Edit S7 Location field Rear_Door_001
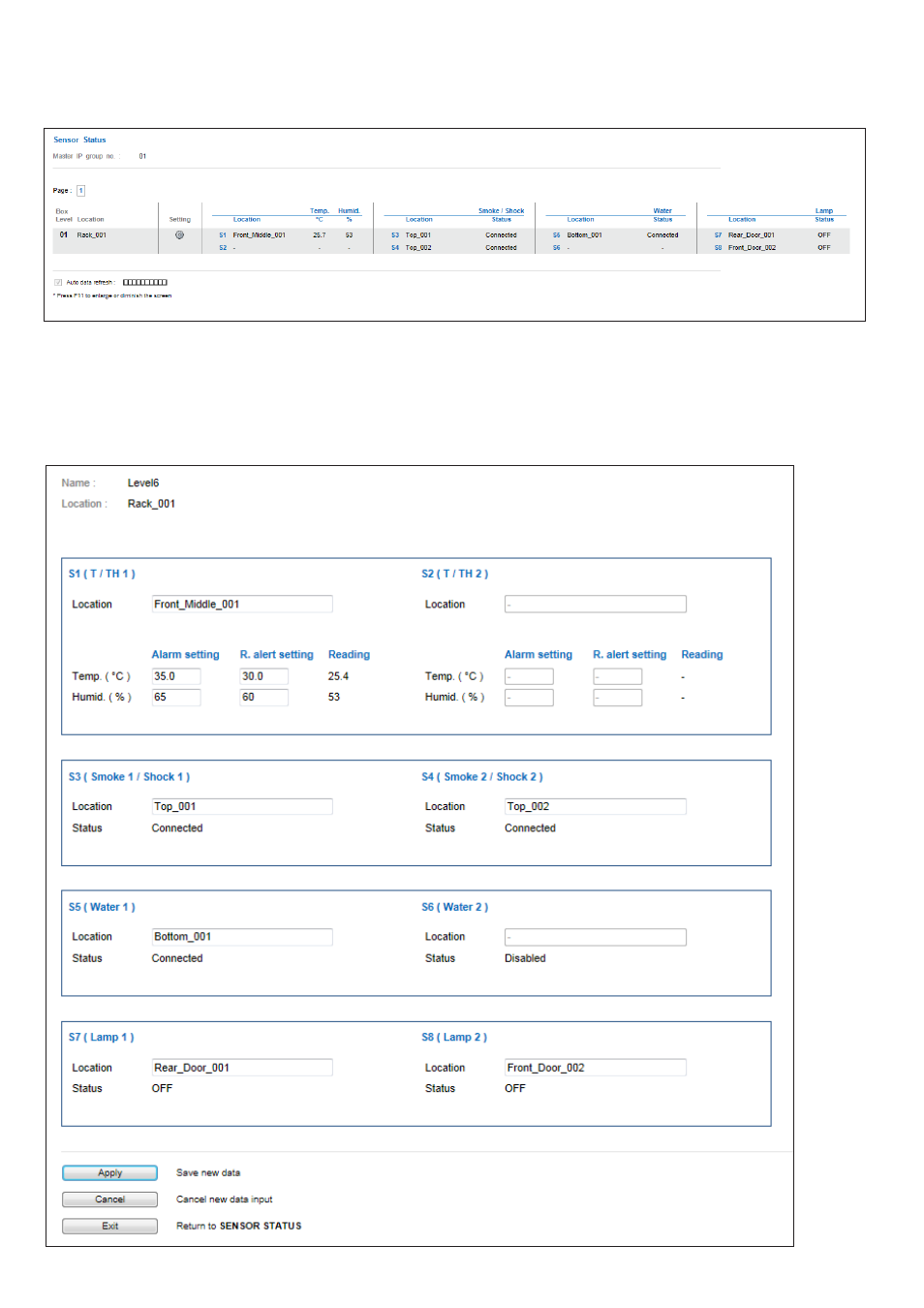This screenshot has height=1308, width=924. point(242,1067)
